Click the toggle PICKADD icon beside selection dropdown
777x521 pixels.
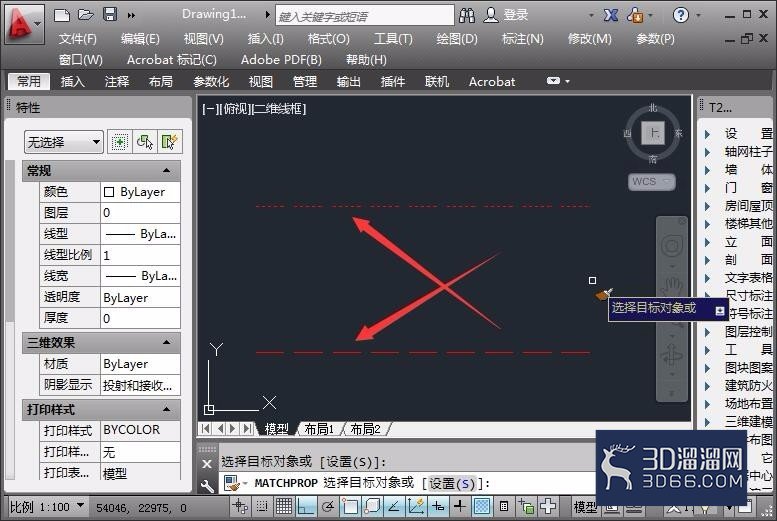120,142
